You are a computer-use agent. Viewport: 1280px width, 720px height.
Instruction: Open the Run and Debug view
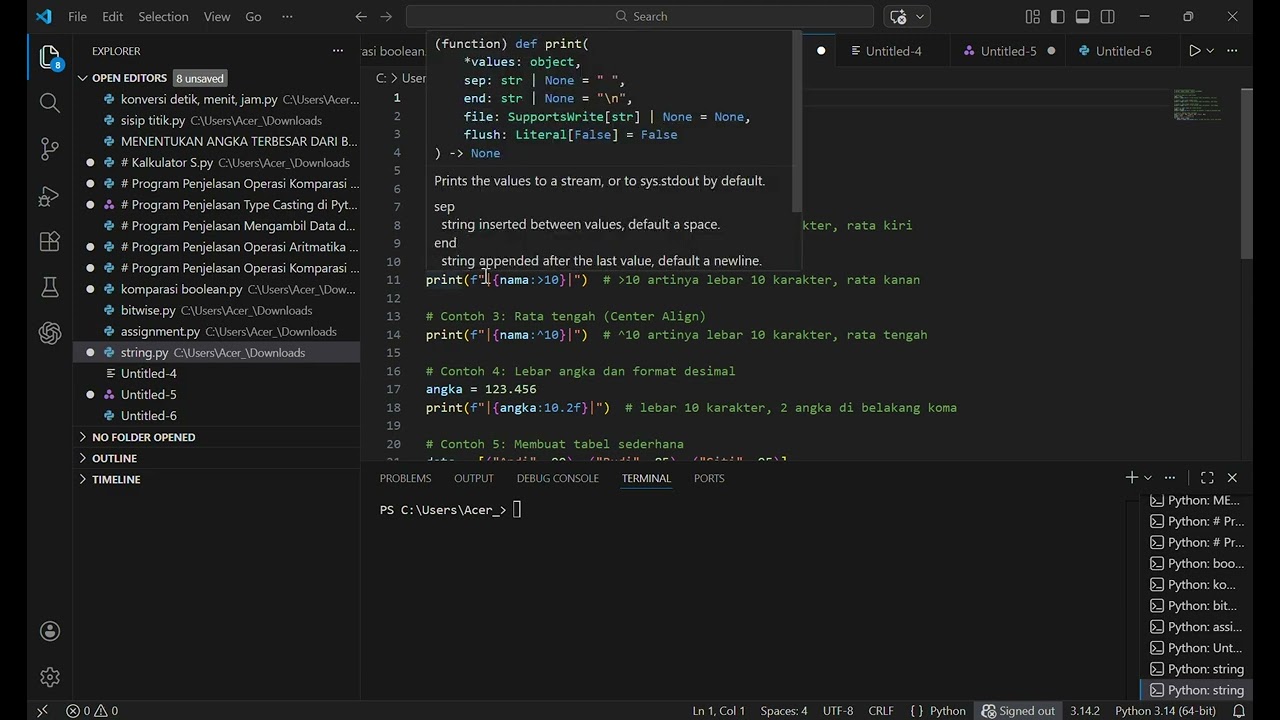pyautogui.click(x=50, y=196)
